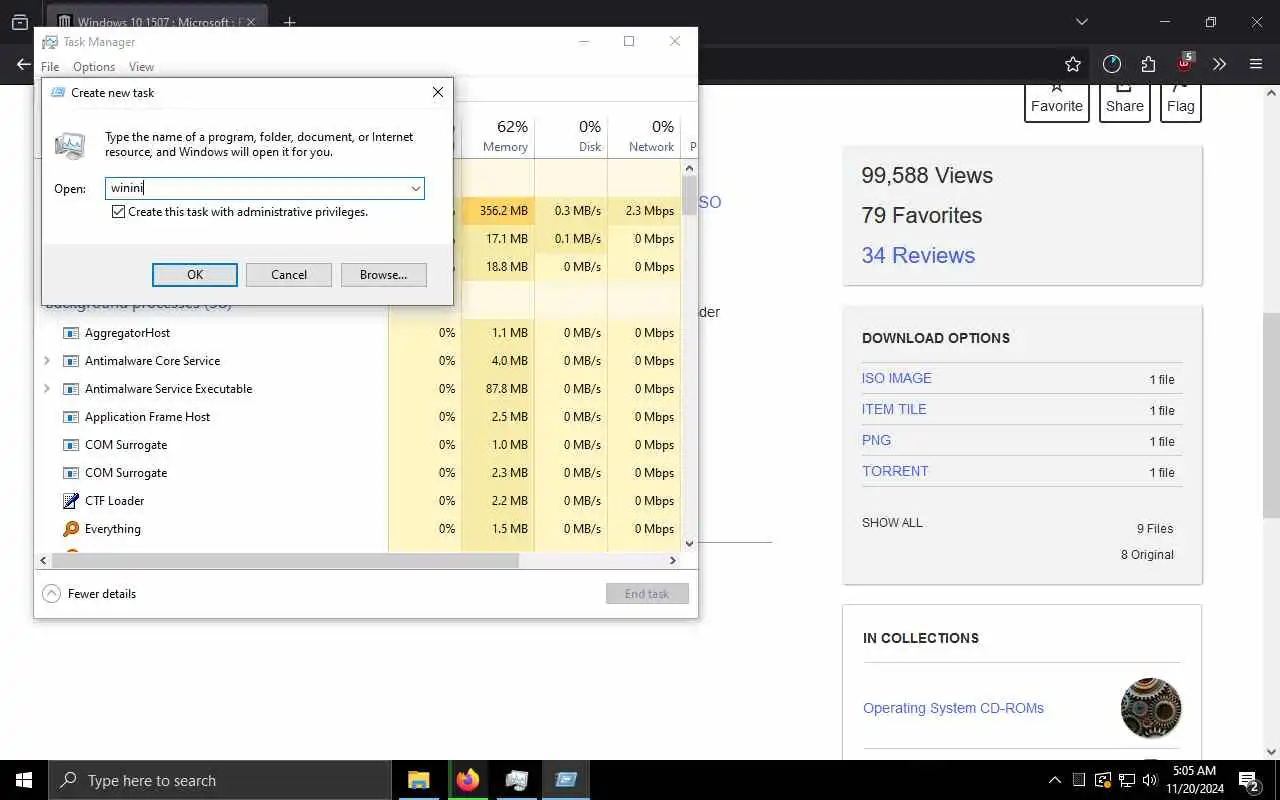This screenshot has width=1280, height=800.
Task: Show hidden tray icons chevron
Action: pos(1054,780)
